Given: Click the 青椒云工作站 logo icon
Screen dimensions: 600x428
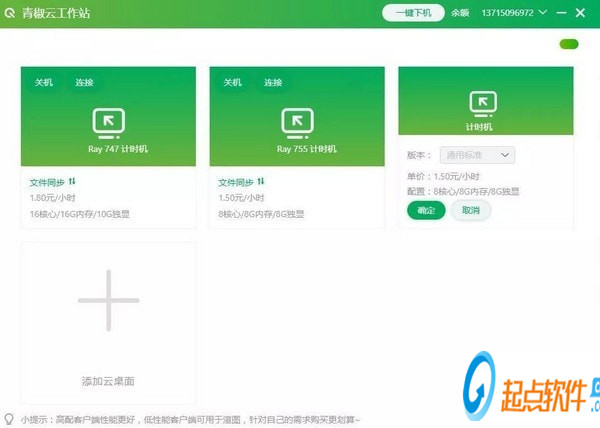Looking at the screenshot, I should coord(10,13).
